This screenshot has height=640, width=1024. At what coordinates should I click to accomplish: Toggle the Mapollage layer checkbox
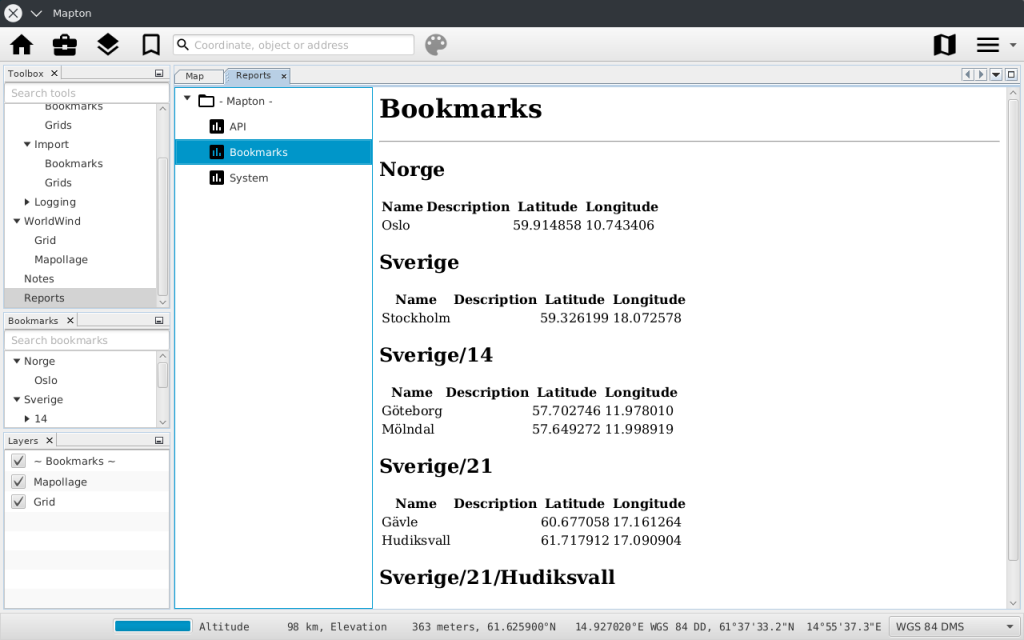coord(18,481)
